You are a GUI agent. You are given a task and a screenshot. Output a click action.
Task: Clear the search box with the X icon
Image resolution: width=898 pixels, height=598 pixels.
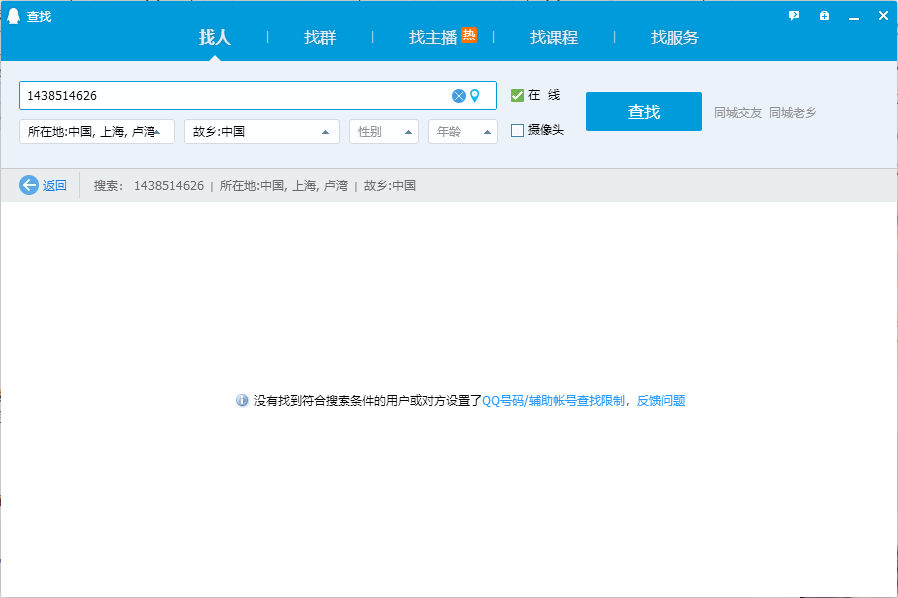[458, 95]
